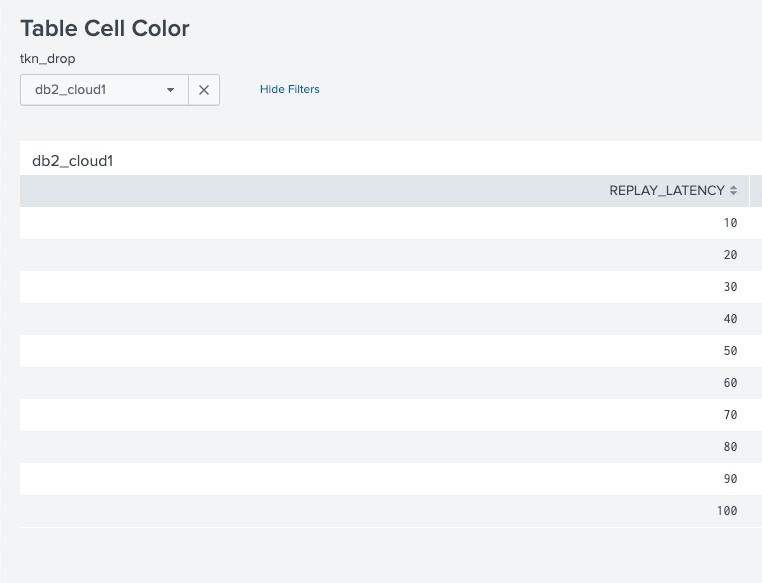Click the REPLAY_LATENCY column header text

(666, 191)
